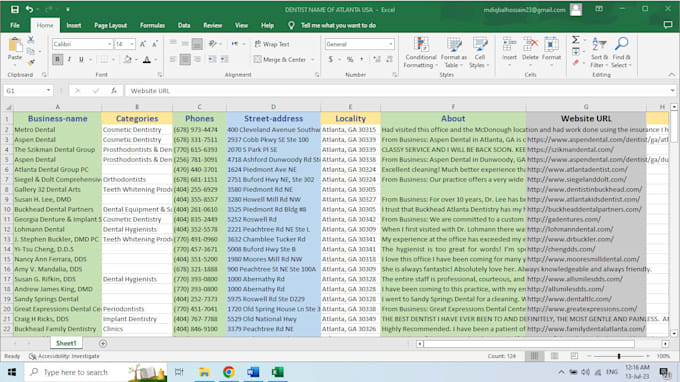The height and width of the screenshot is (382, 680).
Task: Select the Sheet1 tab
Action: click(66, 343)
